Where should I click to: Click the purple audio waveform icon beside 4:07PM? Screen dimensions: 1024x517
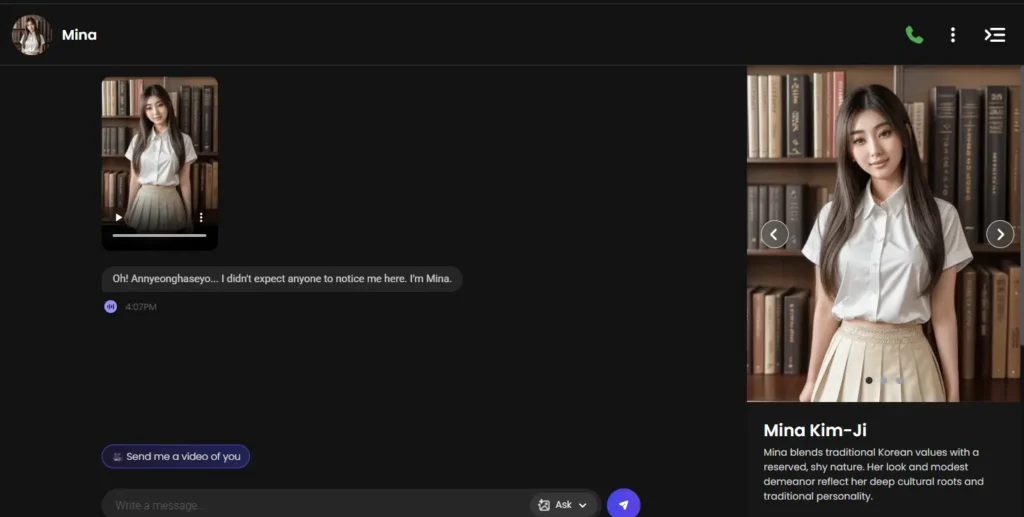tap(111, 307)
